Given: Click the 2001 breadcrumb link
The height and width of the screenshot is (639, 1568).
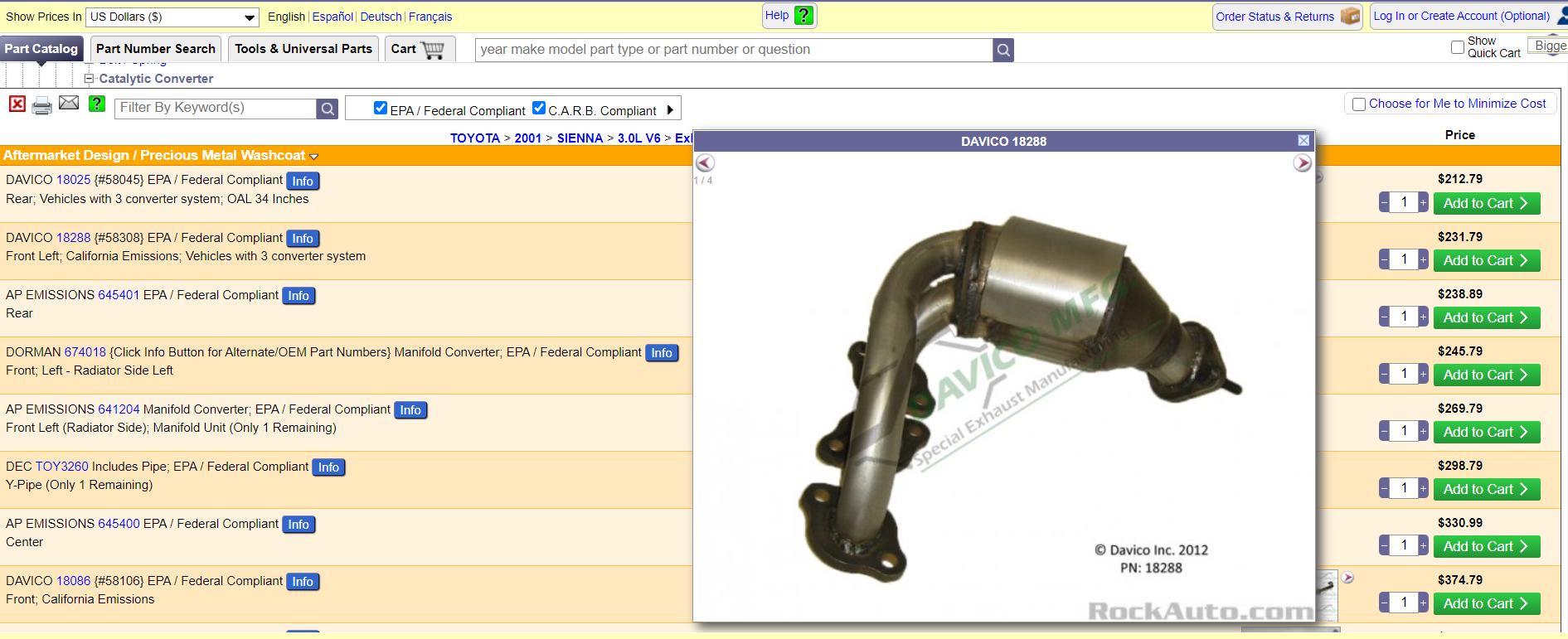Looking at the screenshot, I should pos(527,138).
